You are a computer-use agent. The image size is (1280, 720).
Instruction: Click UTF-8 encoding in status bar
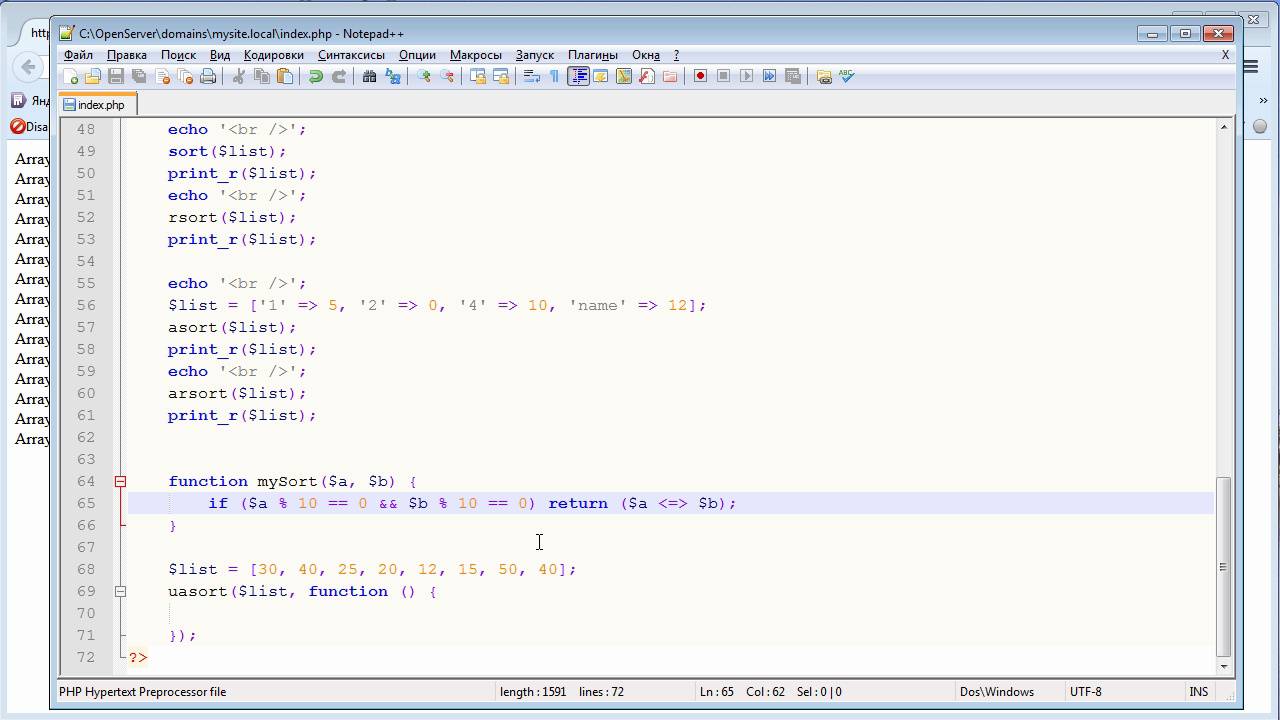click(1085, 691)
